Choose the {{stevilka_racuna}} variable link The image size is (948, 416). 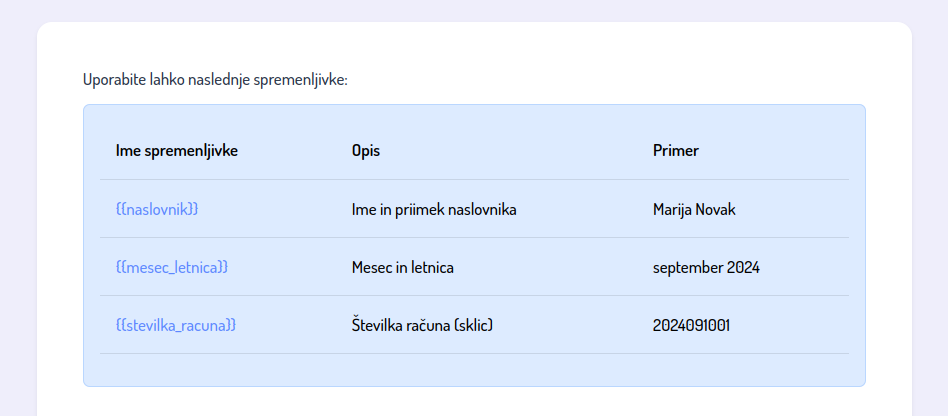click(x=176, y=325)
